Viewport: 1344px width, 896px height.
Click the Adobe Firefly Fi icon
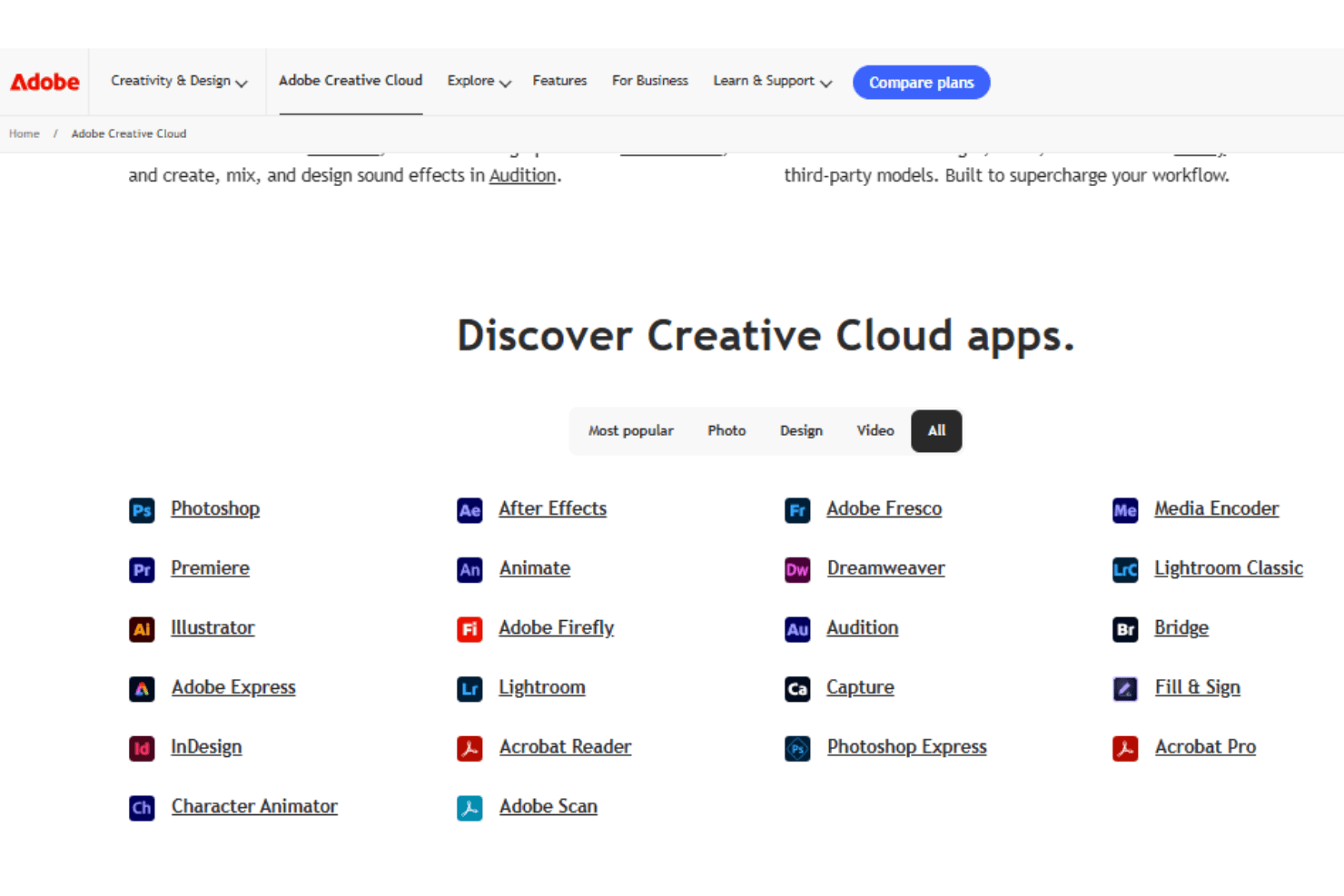pyautogui.click(x=469, y=629)
